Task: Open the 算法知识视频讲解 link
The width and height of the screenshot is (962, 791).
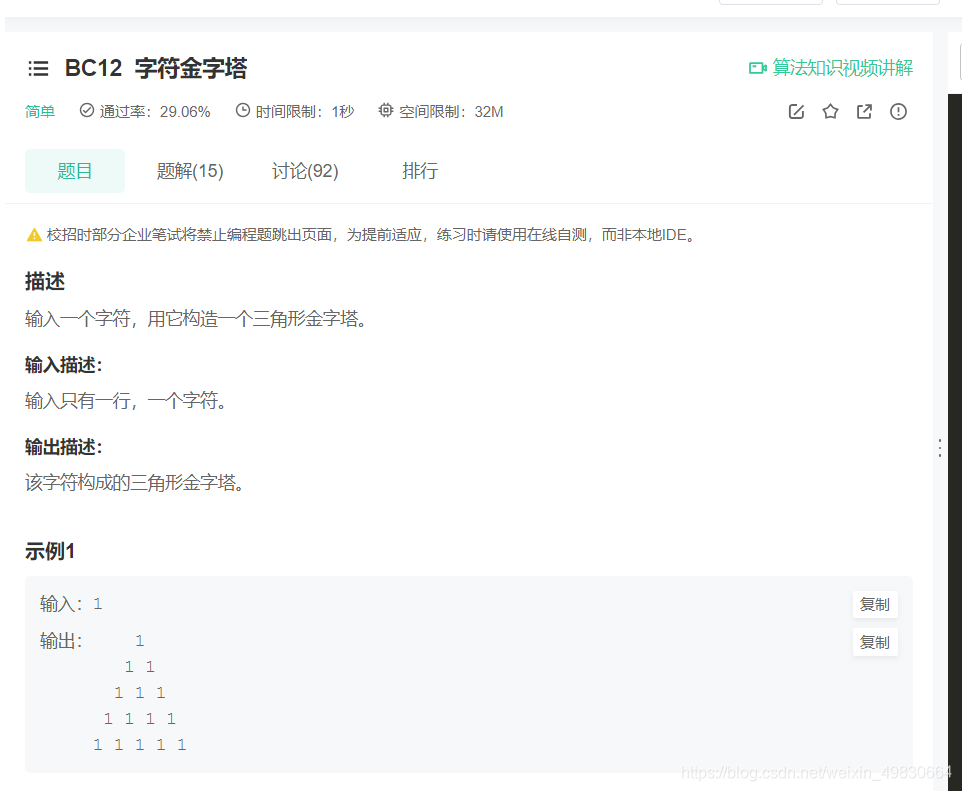Action: 842,68
